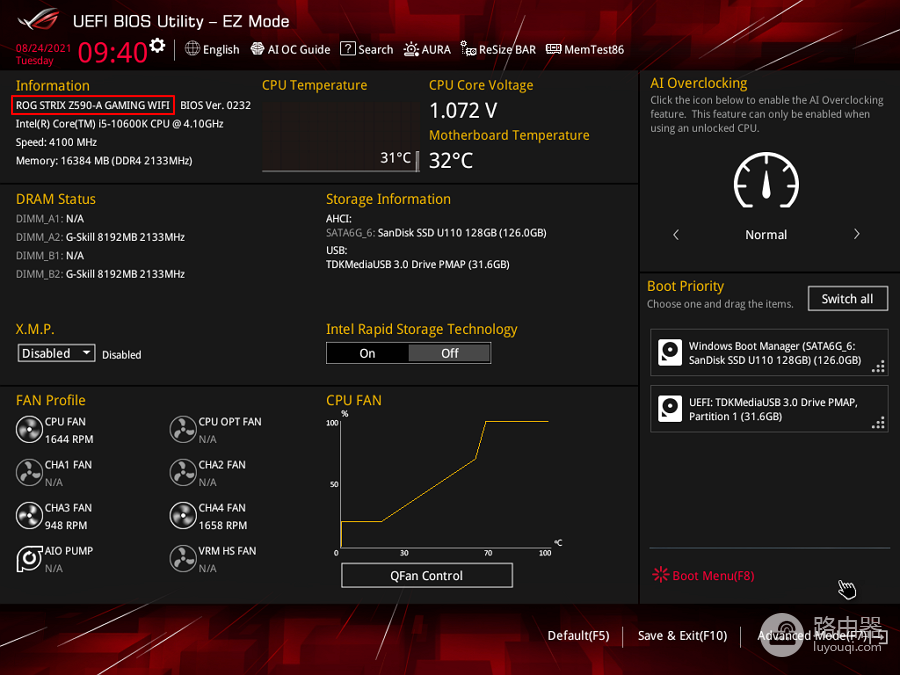The width and height of the screenshot is (900, 675).
Task: Open the Search function
Action: point(367,49)
